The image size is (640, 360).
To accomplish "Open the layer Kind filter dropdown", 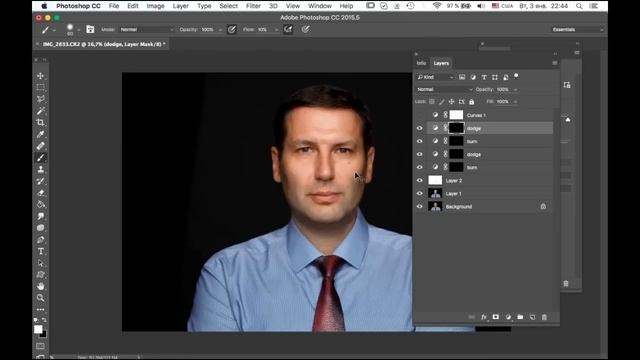I will point(435,77).
